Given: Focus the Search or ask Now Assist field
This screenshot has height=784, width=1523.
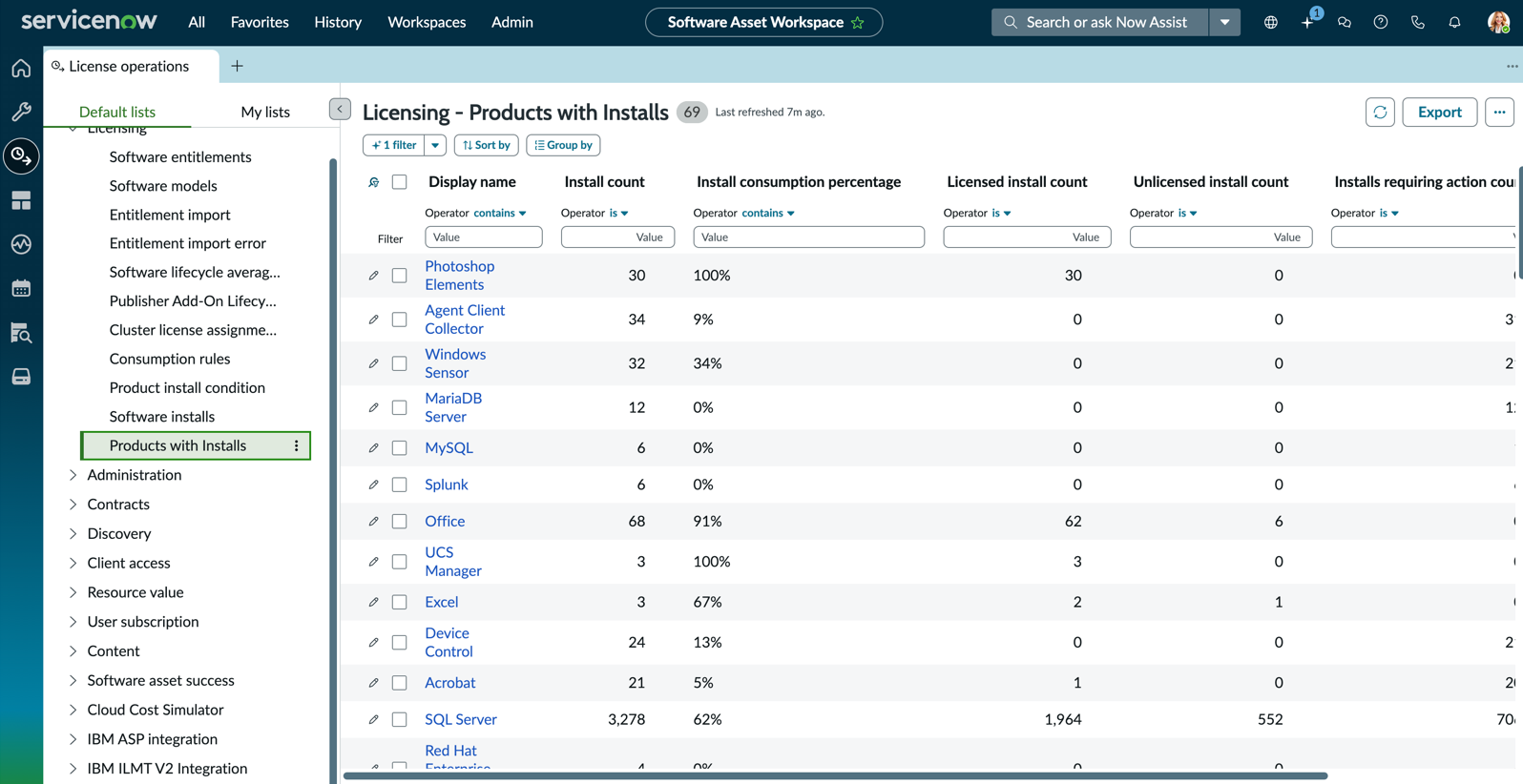Looking at the screenshot, I should pyautogui.click(x=1099, y=22).
